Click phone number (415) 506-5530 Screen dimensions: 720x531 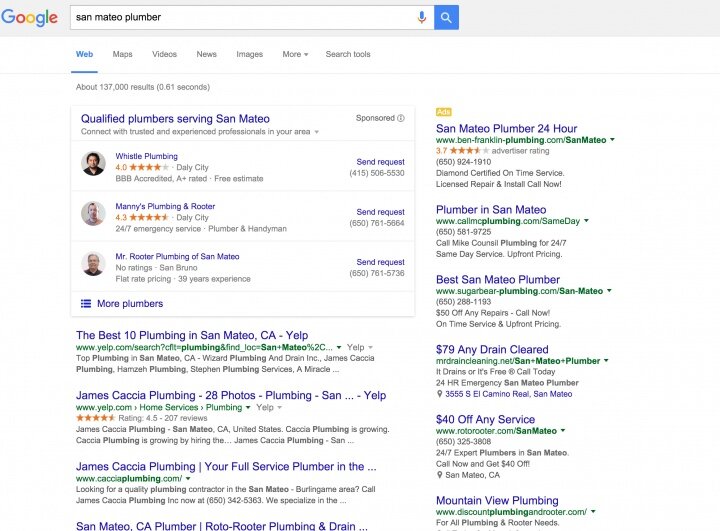(x=377, y=173)
